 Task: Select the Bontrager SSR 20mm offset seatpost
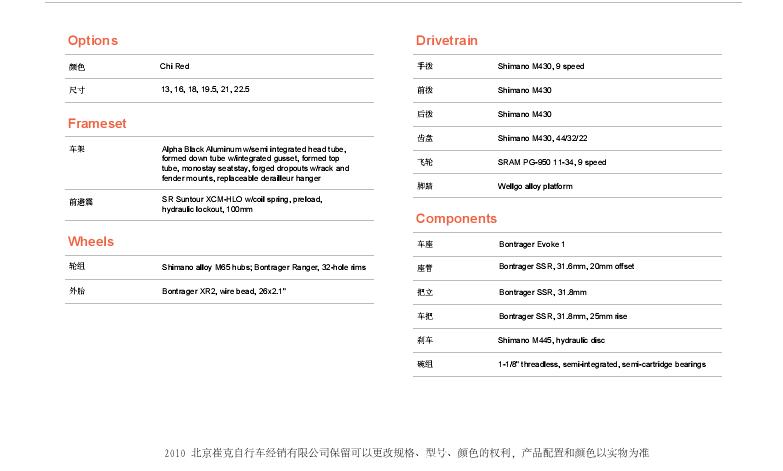tap(566, 267)
